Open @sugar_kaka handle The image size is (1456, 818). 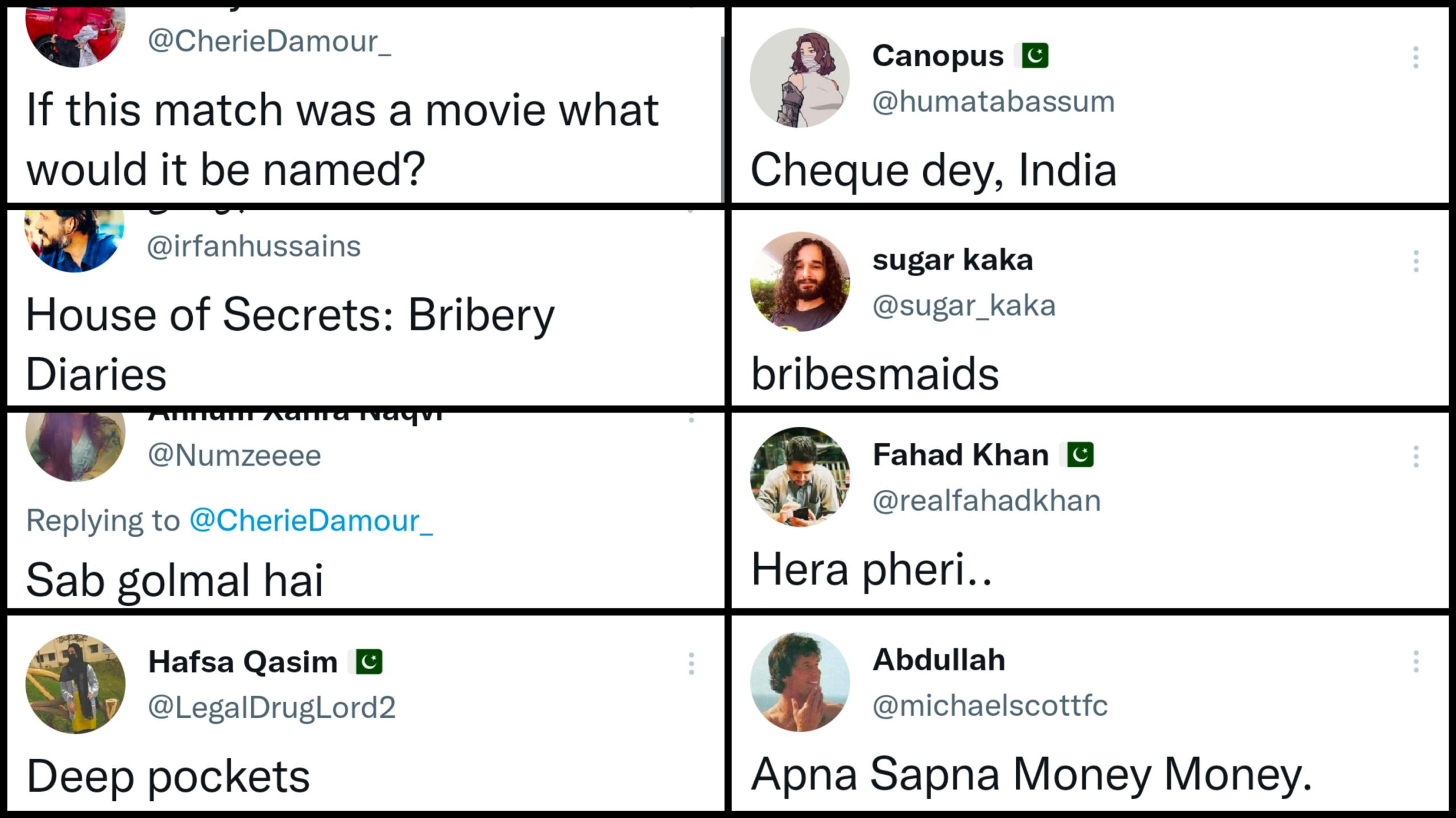[x=963, y=306]
